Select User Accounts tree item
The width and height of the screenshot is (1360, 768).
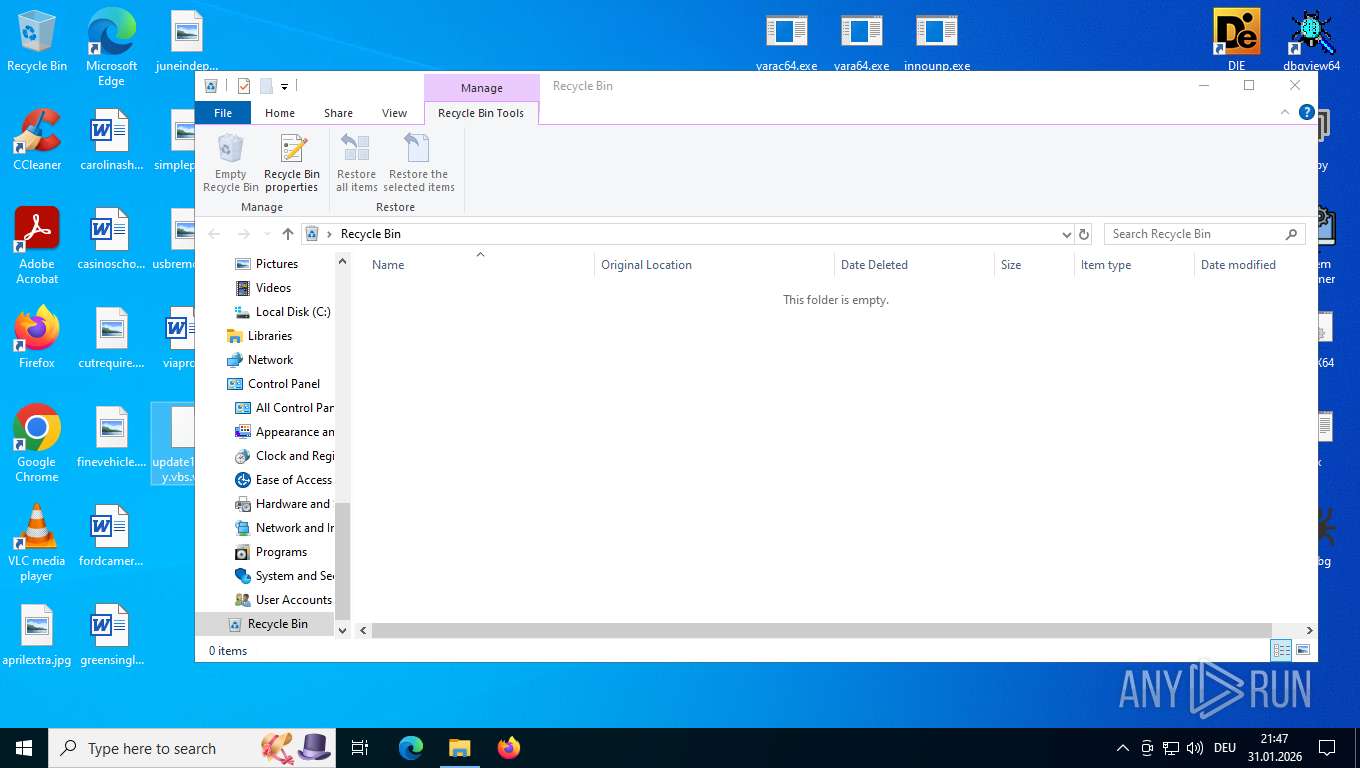[x=283, y=600]
